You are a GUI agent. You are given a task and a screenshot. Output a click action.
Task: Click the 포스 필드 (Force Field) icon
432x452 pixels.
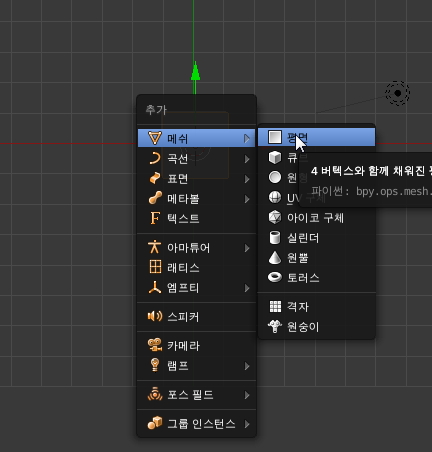point(155,394)
